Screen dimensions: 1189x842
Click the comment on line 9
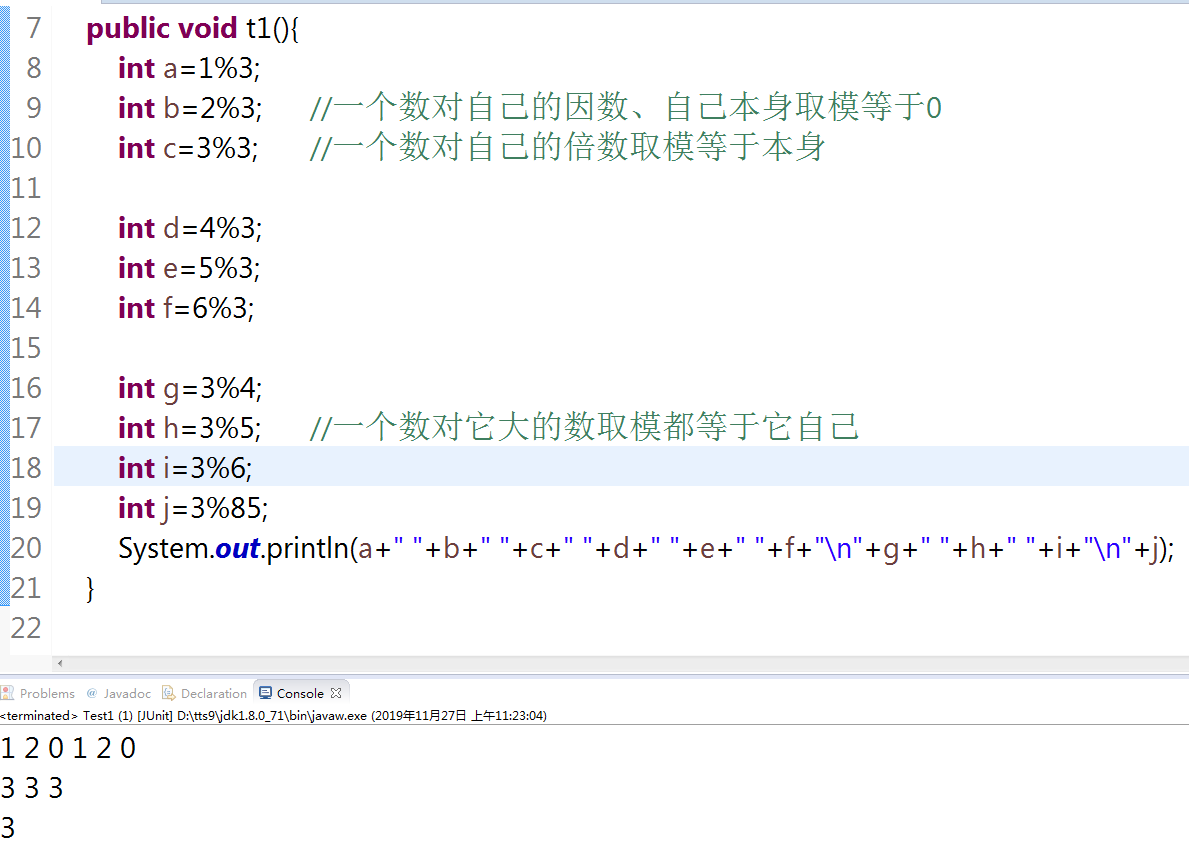click(x=626, y=107)
